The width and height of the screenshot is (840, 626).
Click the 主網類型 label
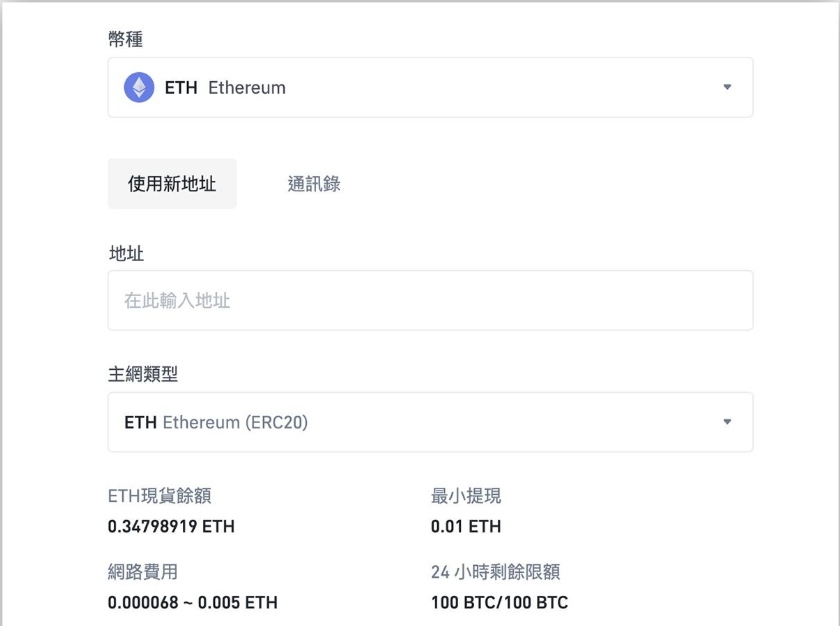pyautogui.click(x=143, y=374)
